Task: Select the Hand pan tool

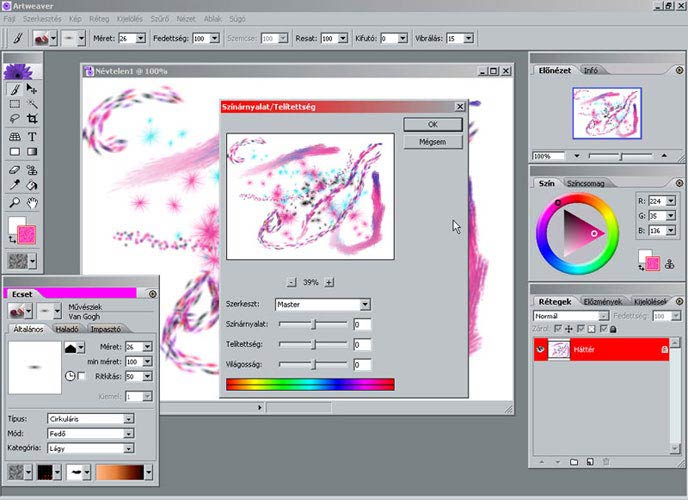Action: tap(32, 203)
